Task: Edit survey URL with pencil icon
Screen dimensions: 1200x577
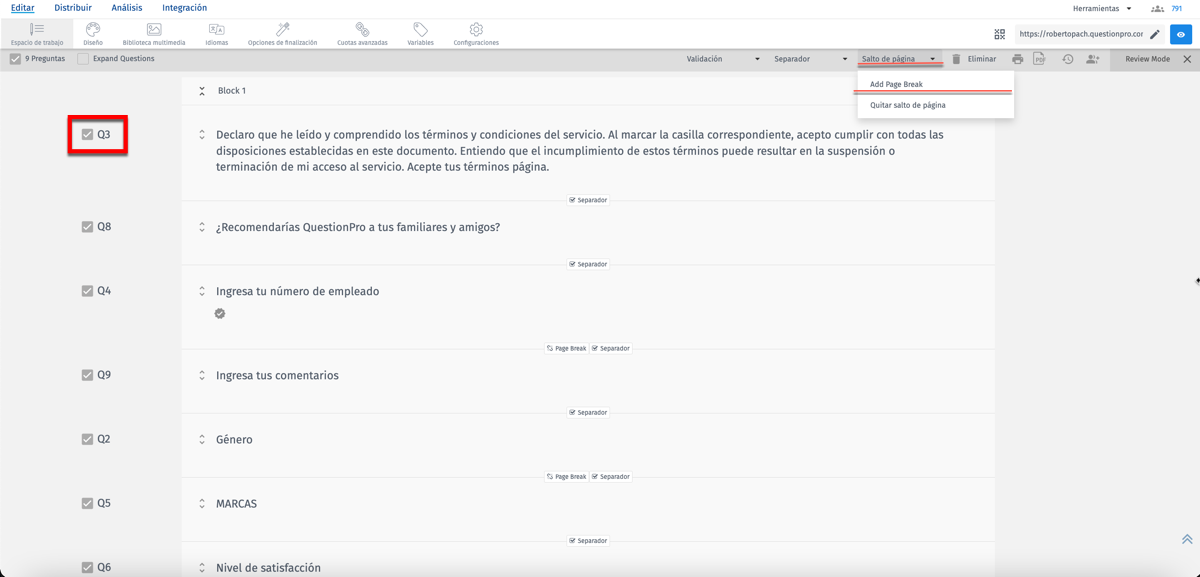Action: (x=1155, y=34)
